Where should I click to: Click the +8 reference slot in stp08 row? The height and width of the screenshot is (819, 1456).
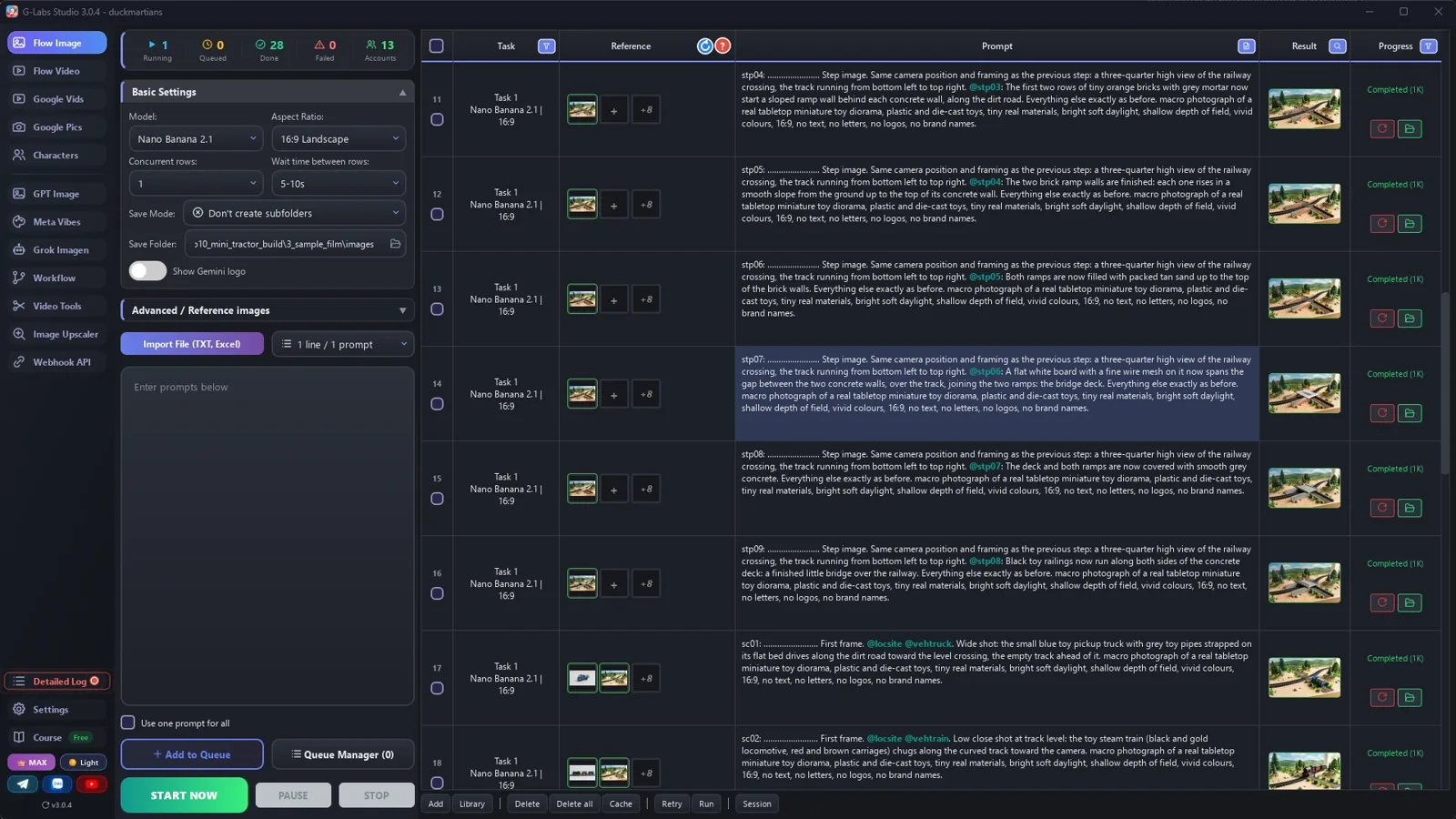(645, 489)
